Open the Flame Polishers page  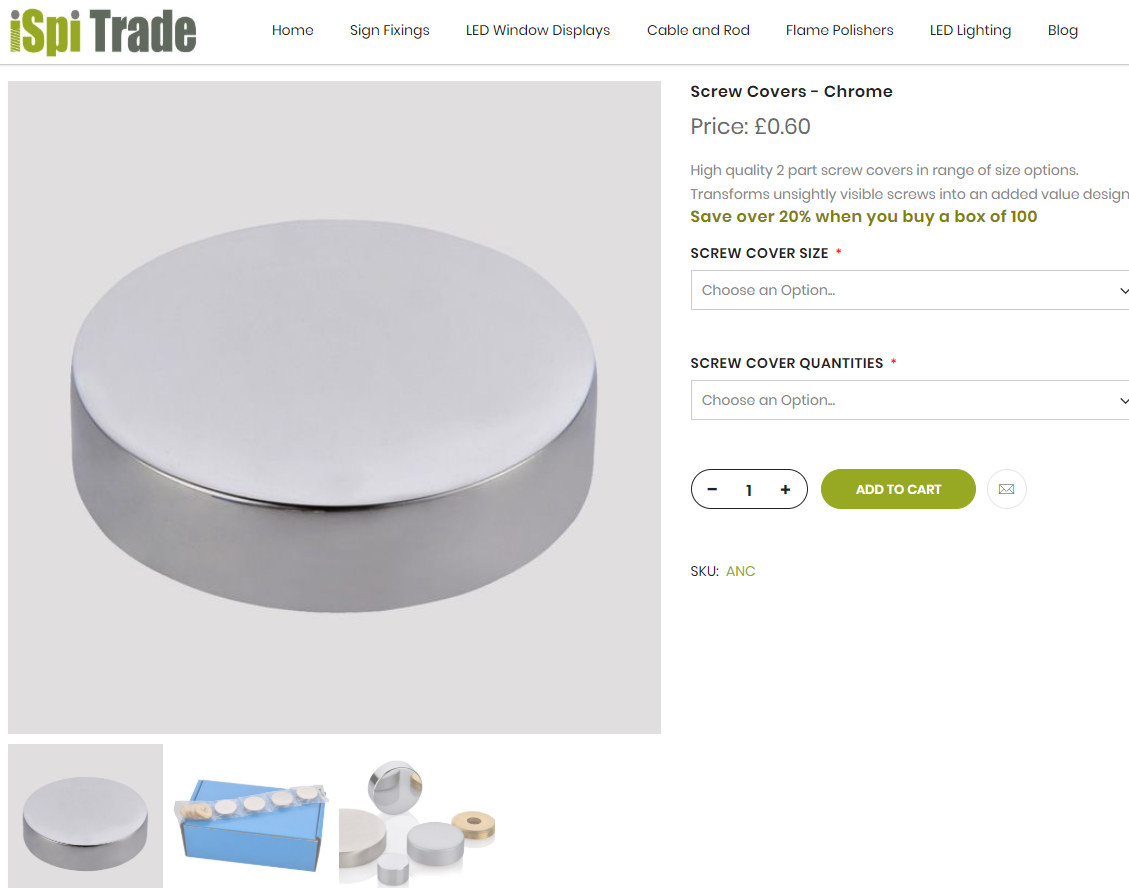coord(840,30)
